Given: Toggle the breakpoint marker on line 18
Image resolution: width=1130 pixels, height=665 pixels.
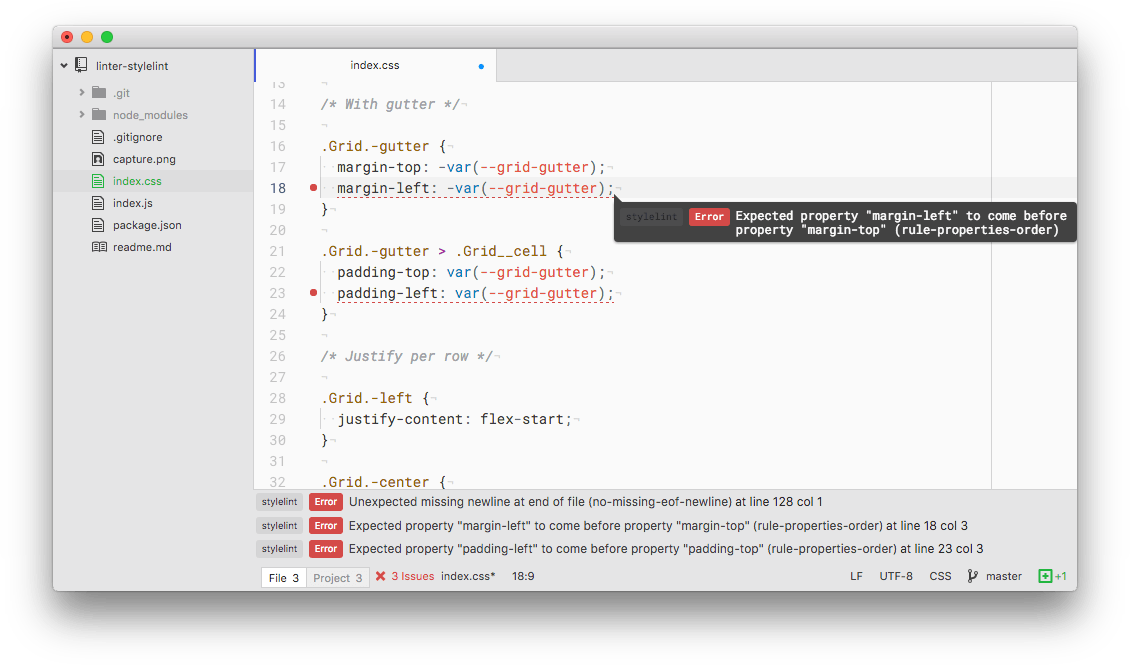Looking at the screenshot, I should coord(311,187).
